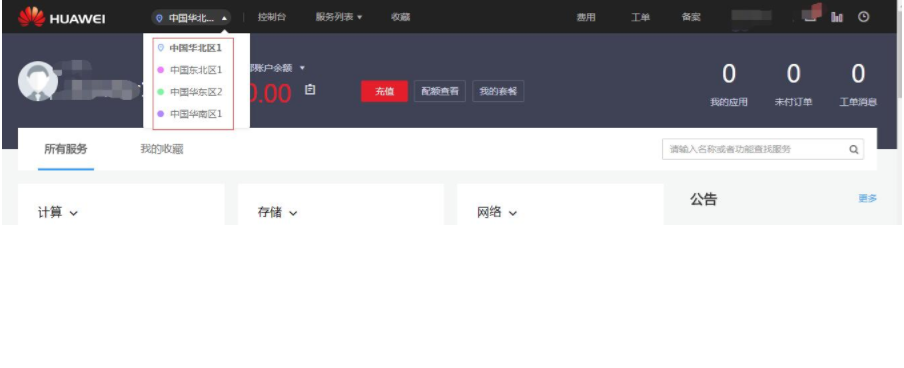
Task: Open 工单消息 count
Action: (858, 85)
